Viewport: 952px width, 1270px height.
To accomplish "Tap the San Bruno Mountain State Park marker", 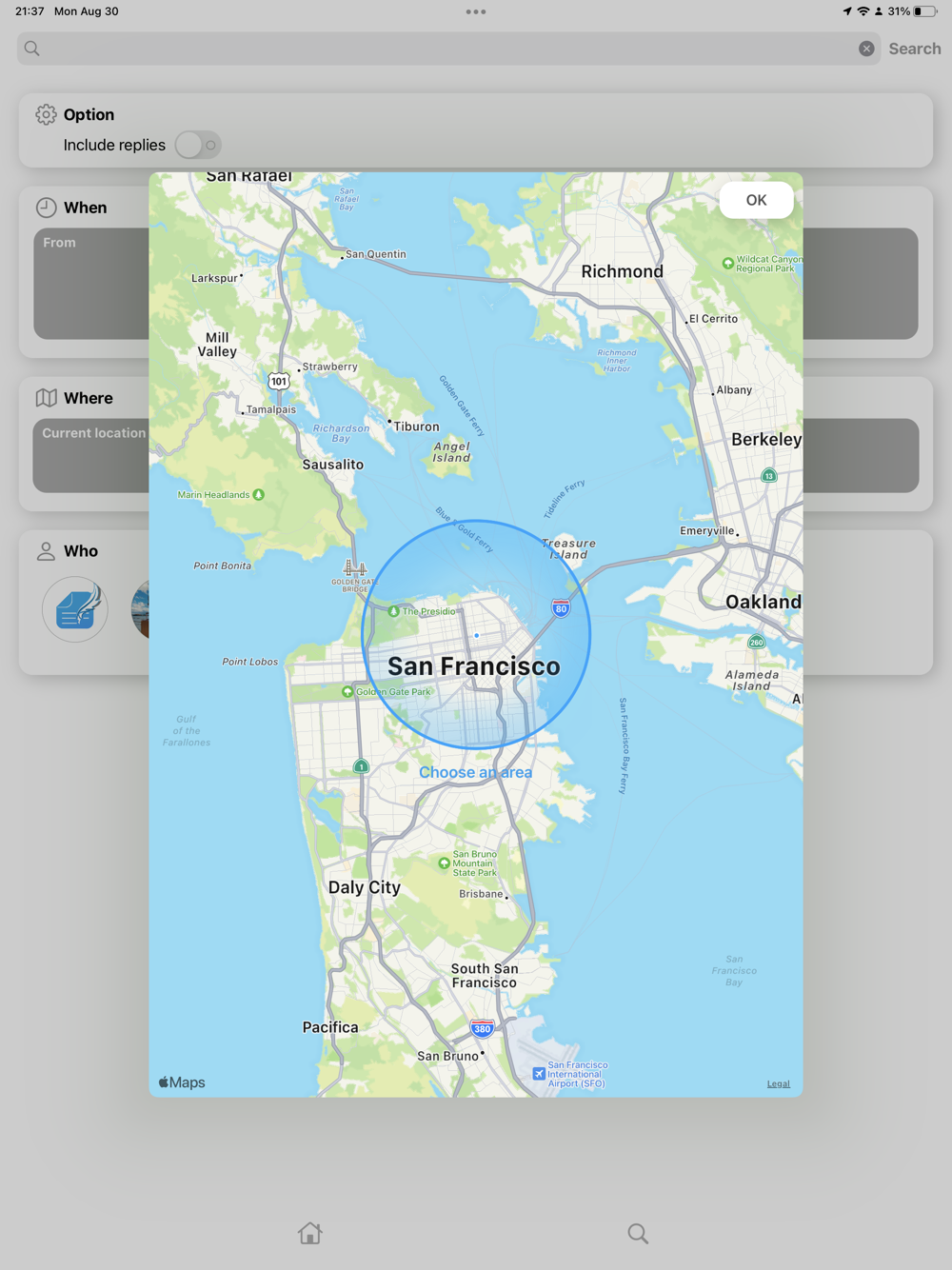I will [x=444, y=863].
